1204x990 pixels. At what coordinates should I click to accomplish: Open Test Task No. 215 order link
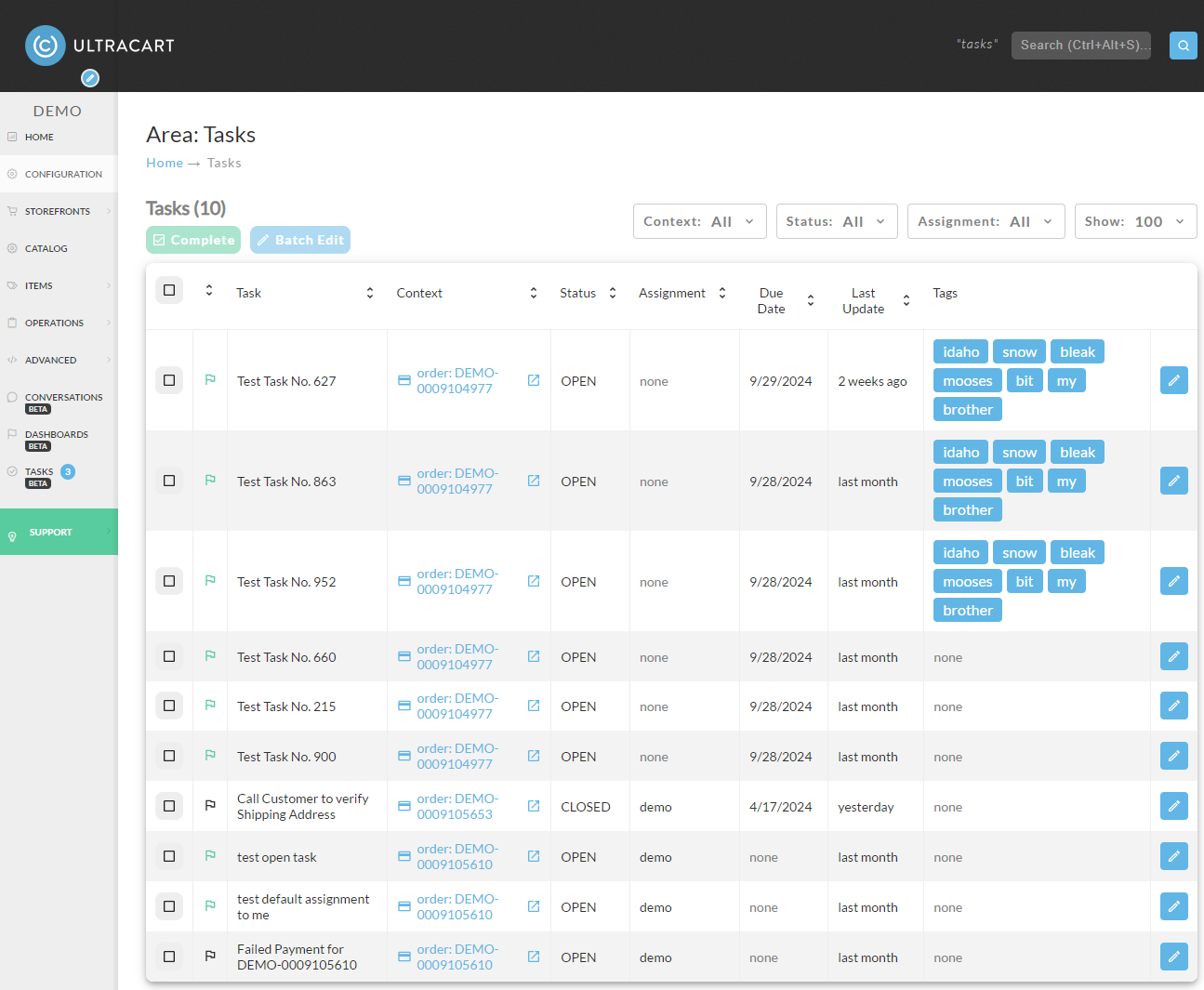(x=457, y=706)
